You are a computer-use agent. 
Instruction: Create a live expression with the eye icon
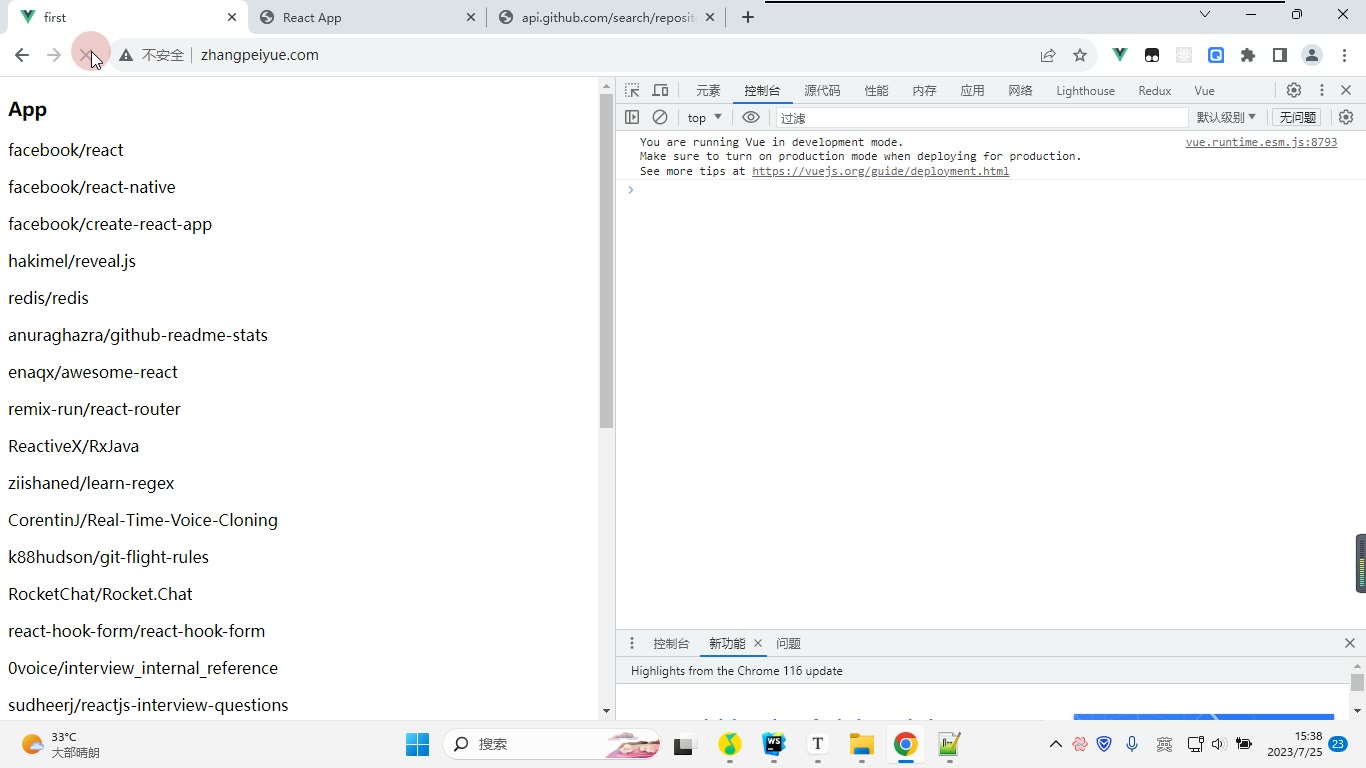click(x=751, y=117)
